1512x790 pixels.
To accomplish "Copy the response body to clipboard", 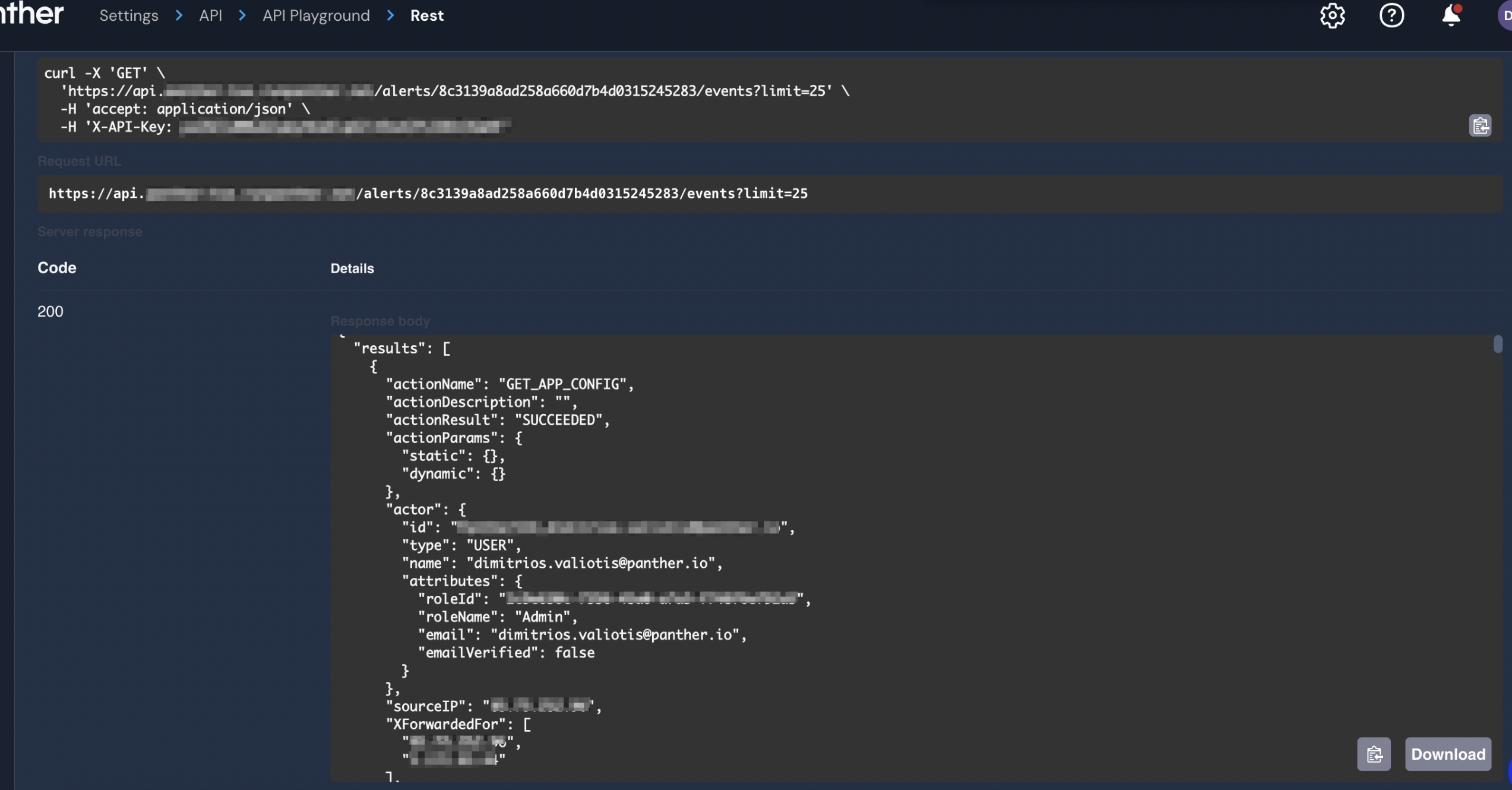I will coord(1374,754).
